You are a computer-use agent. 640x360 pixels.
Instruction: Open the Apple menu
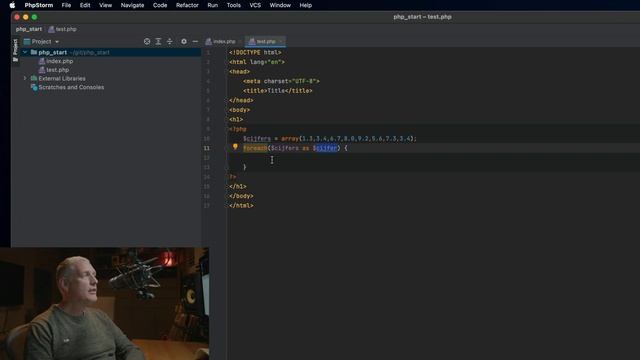(12, 5)
